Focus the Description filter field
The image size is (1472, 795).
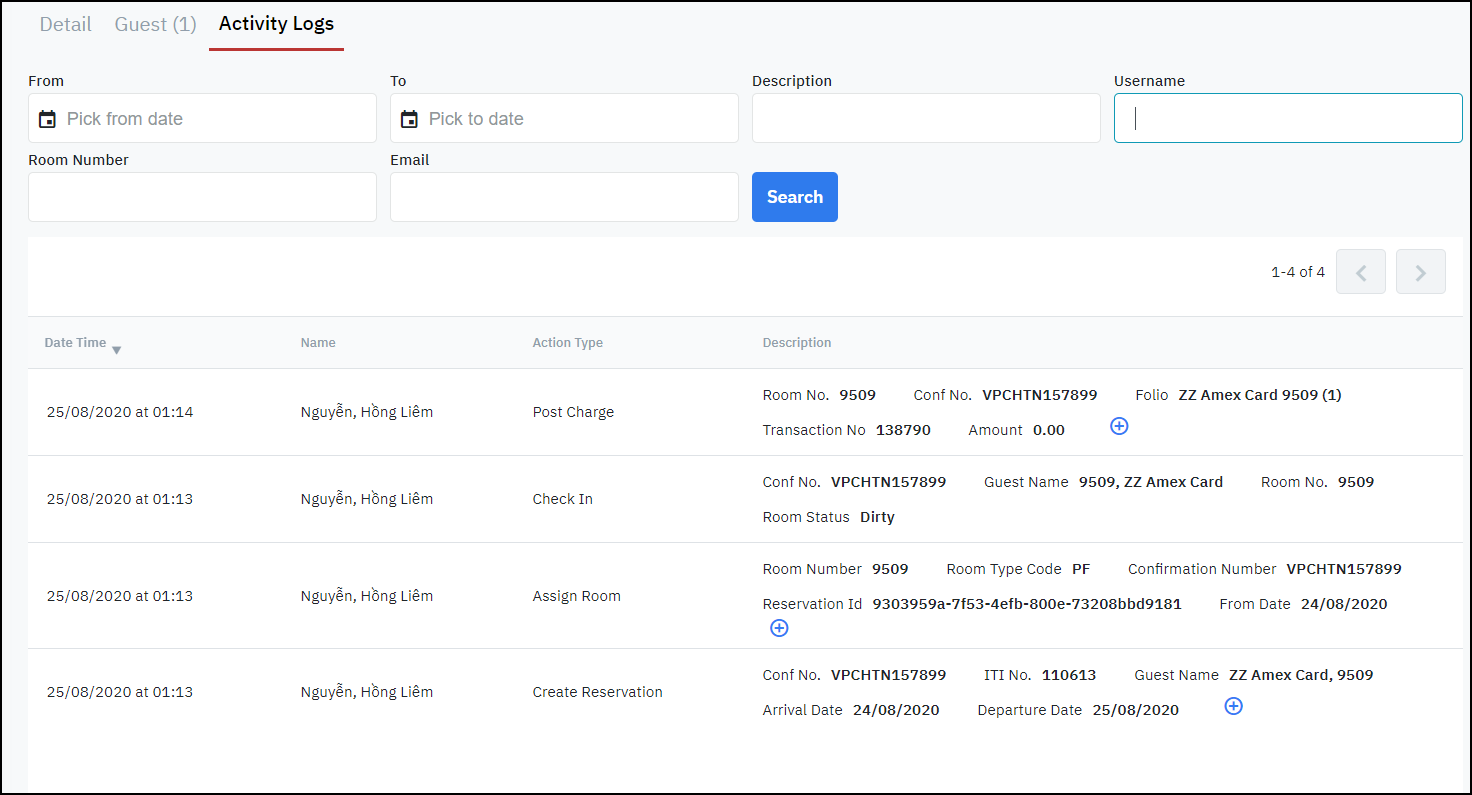tap(925, 119)
